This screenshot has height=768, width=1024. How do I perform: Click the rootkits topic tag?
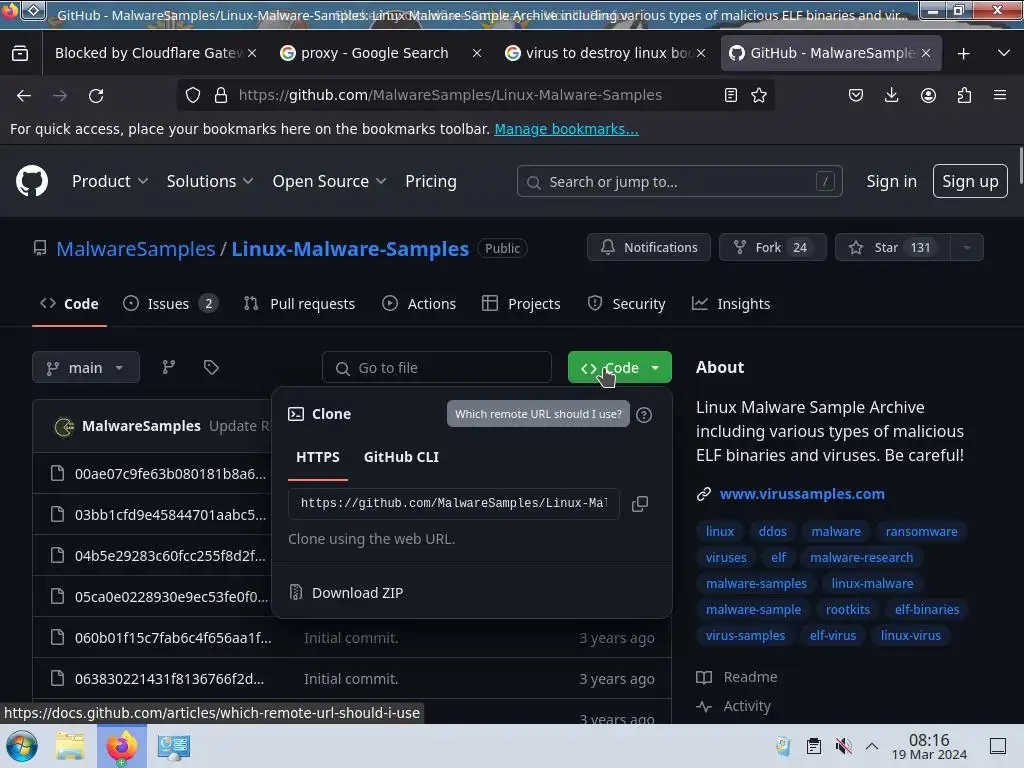(847, 609)
